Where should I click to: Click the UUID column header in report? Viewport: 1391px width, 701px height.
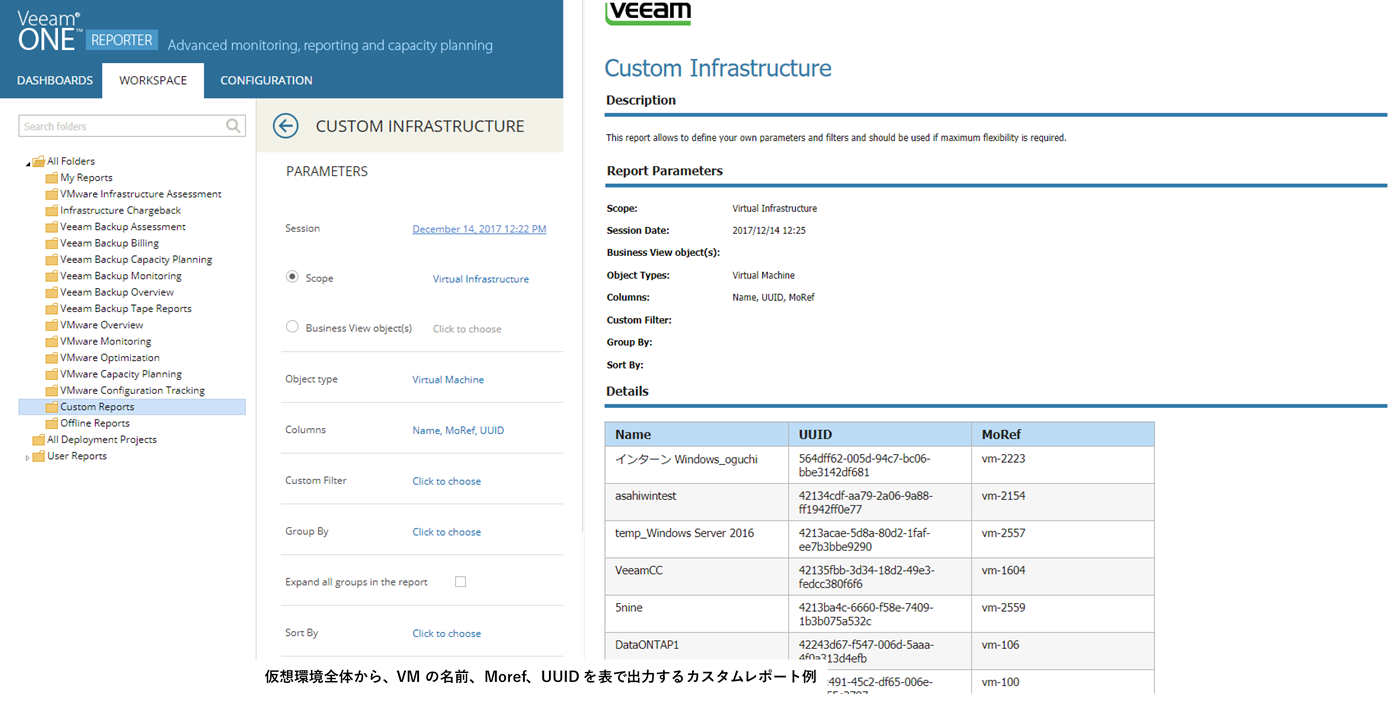pos(880,435)
